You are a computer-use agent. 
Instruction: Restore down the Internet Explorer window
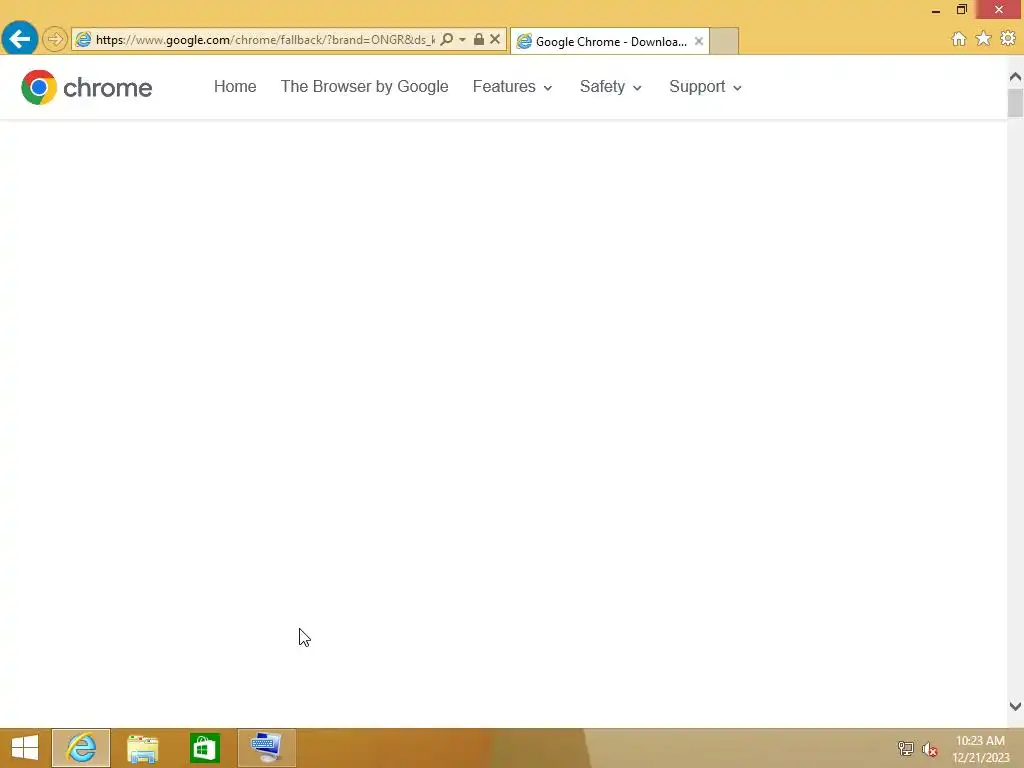(x=961, y=9)
